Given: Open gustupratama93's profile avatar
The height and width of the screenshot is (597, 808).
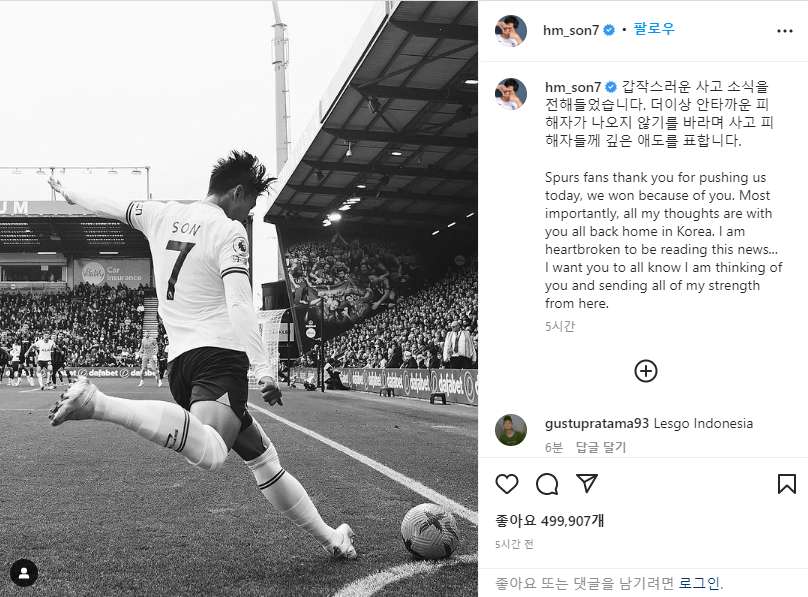Looking at the screenshot, I should click(511, 430).
